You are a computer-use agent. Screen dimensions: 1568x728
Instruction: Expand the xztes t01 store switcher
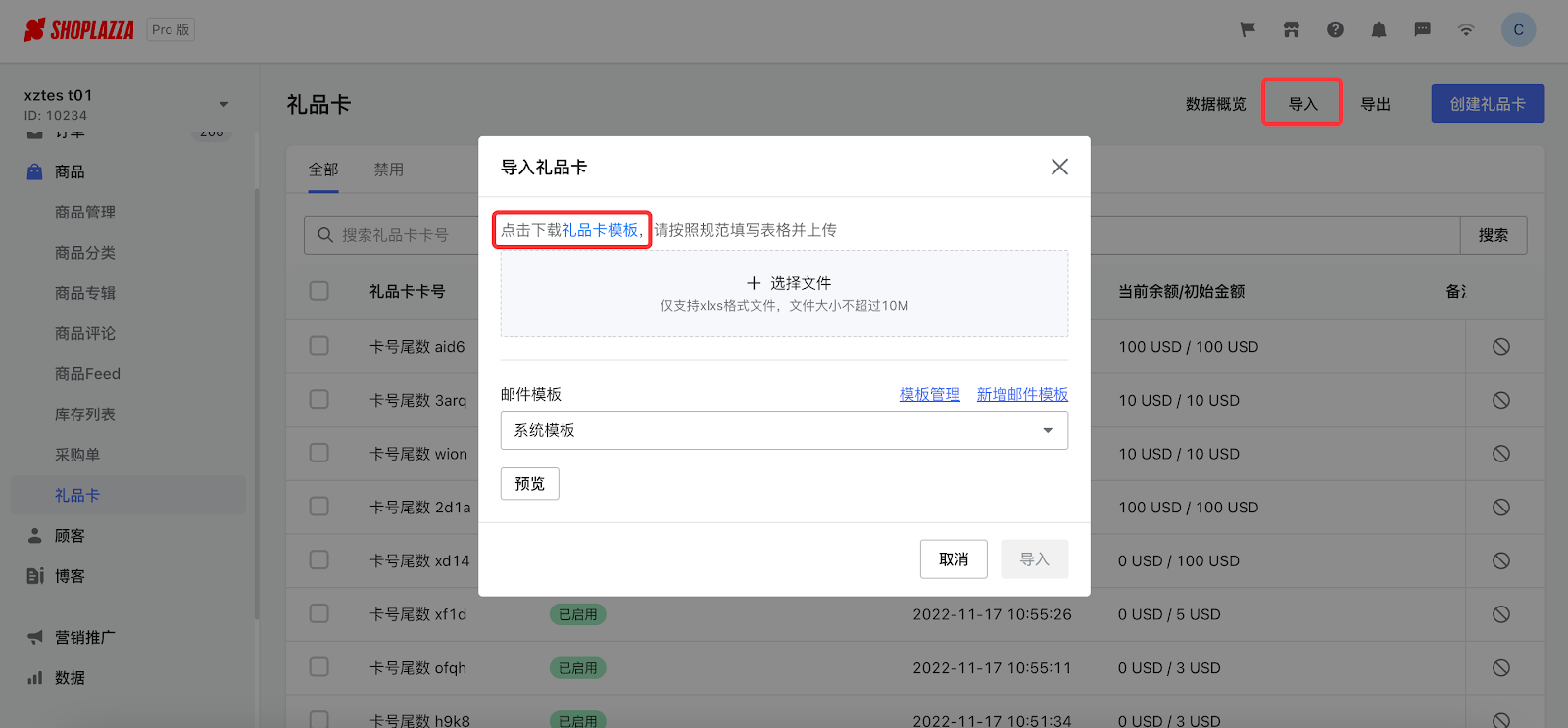point(223,104)
